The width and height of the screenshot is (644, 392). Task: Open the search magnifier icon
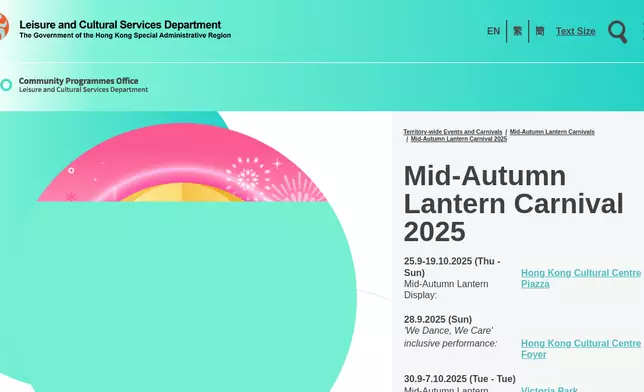pos(617,32)
